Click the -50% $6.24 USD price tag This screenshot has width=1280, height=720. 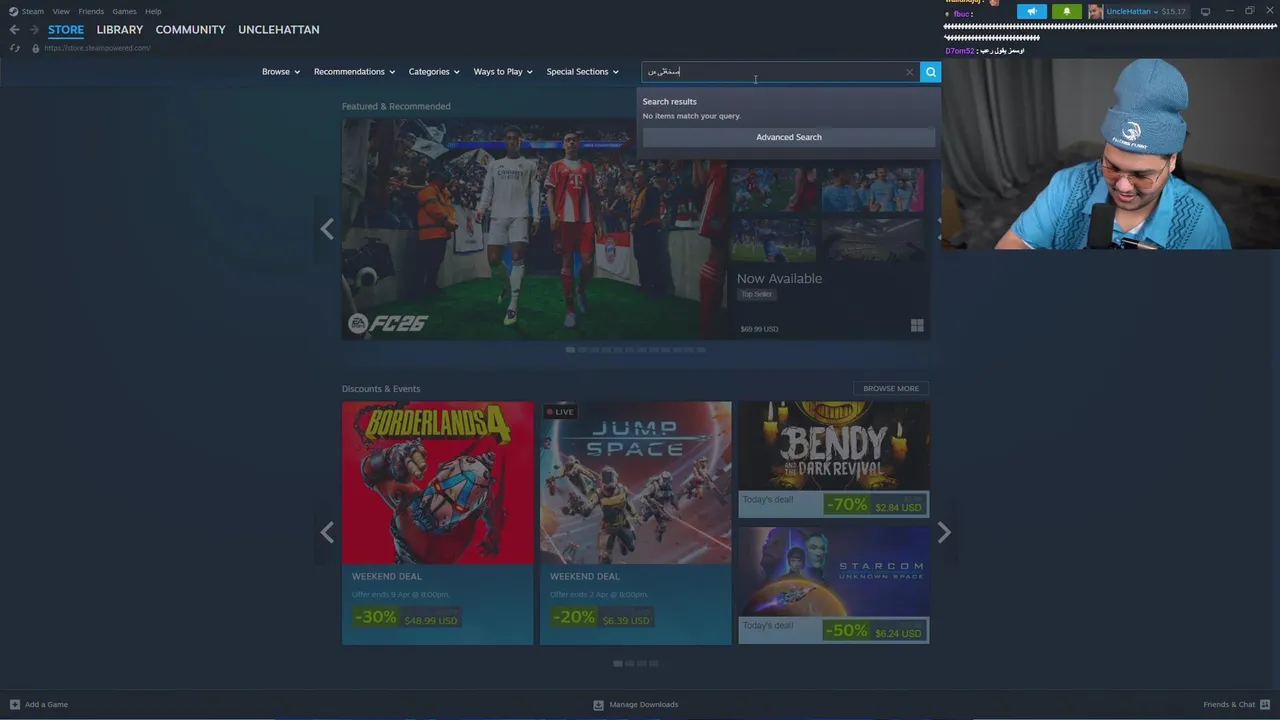pyautogui.click(x=874, y=631)
